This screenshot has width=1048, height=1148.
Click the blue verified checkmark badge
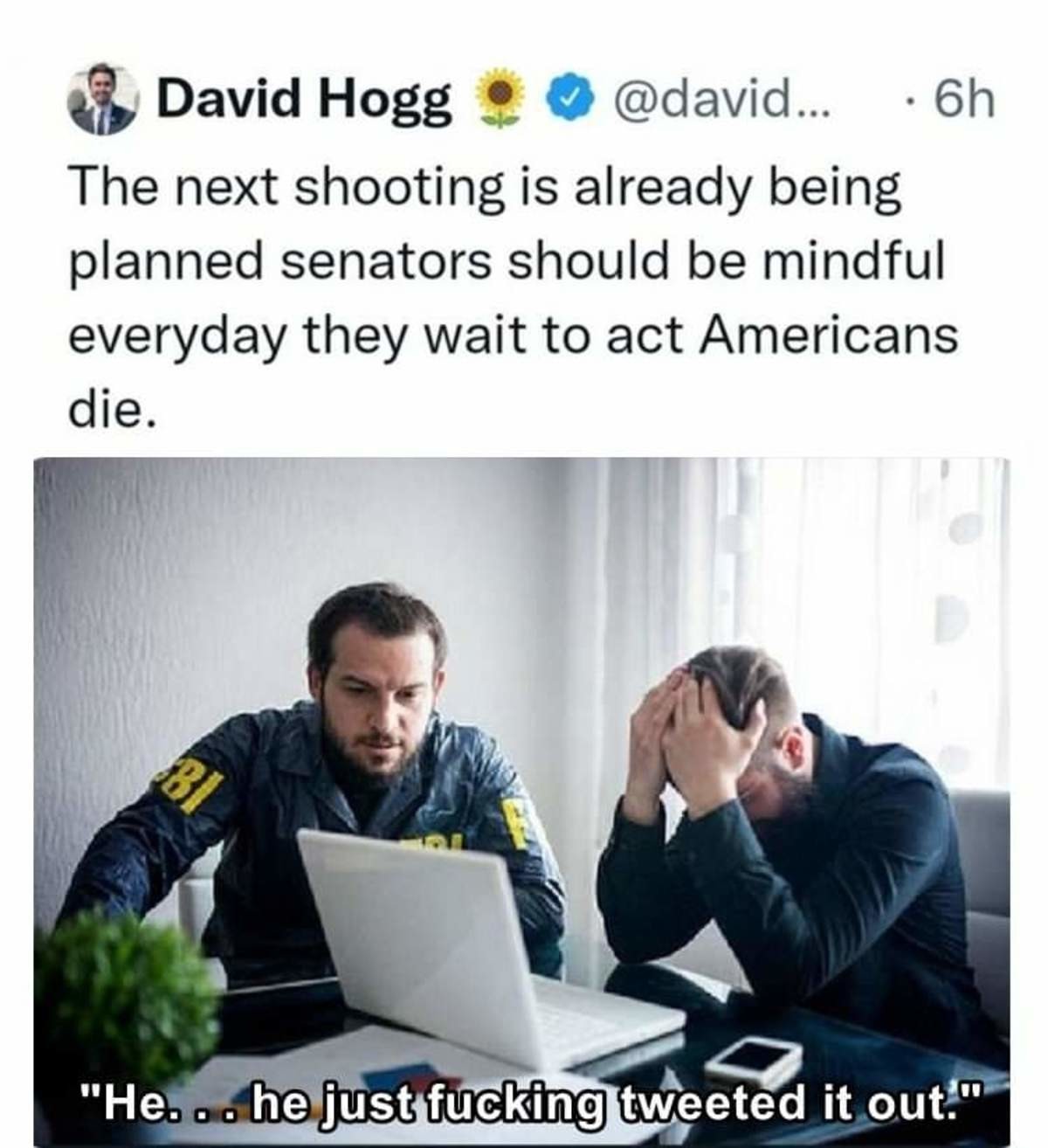click(x=568, y=99)
